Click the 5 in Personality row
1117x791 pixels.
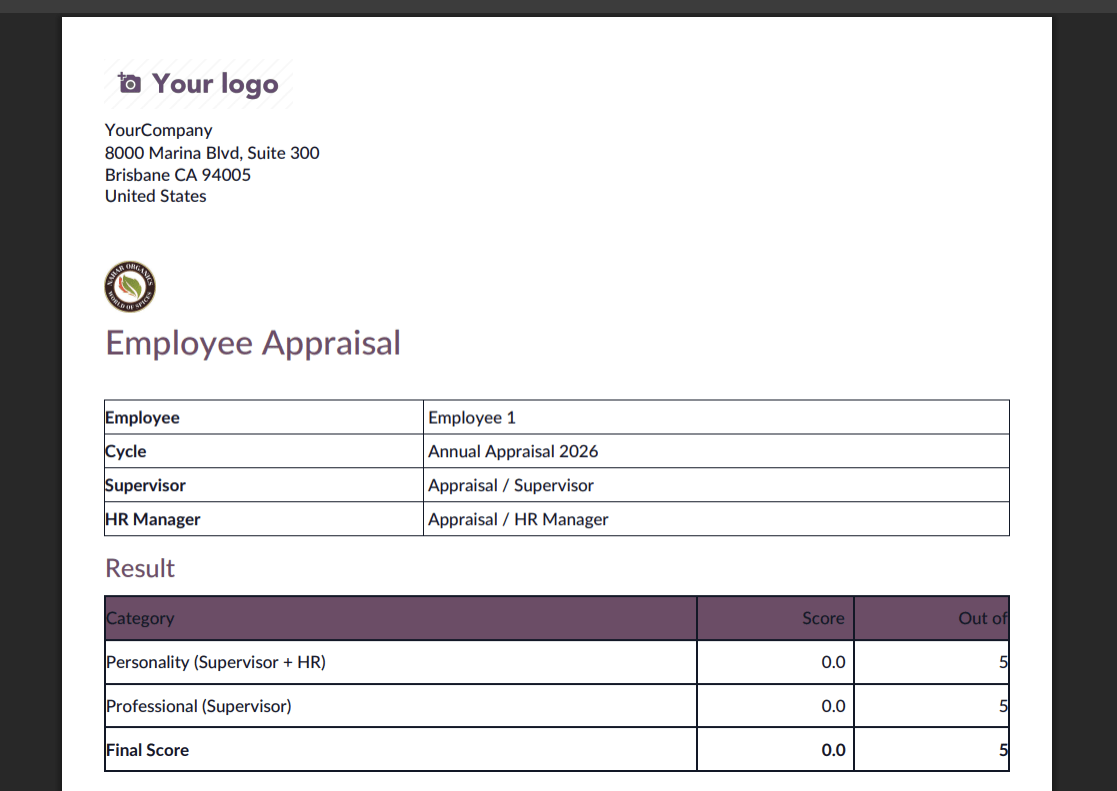tap(1003, 662)
